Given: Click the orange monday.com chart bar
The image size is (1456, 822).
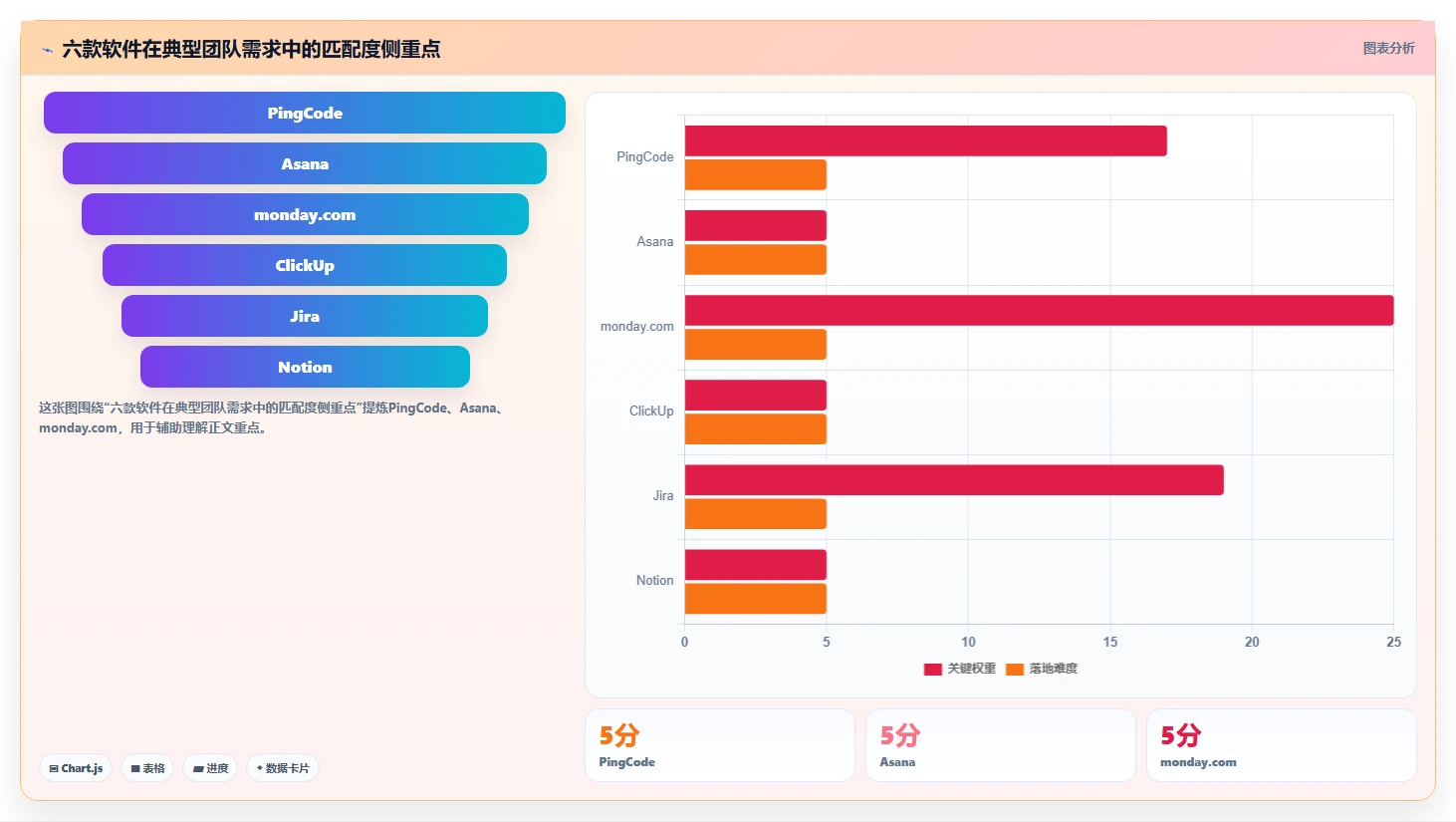Looking at the screenshot, I should 756,344.
